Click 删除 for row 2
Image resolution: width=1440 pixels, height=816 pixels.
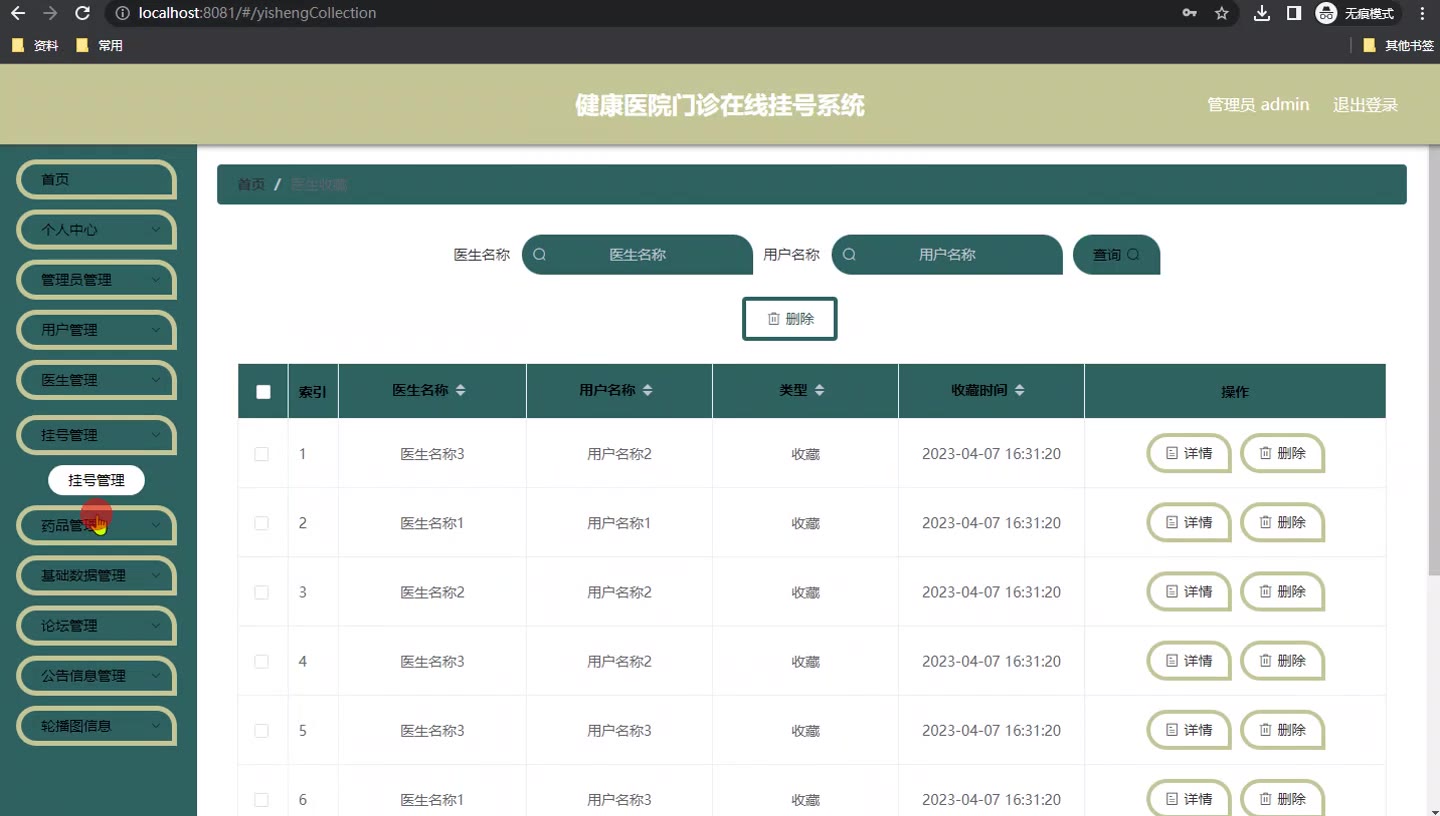coord(1283,523)
